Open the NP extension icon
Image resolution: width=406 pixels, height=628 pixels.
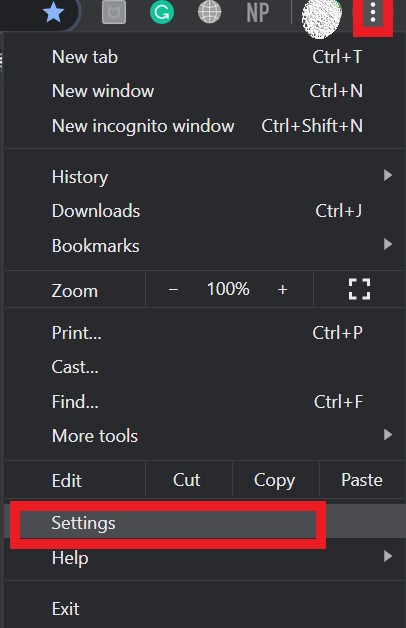257,12
